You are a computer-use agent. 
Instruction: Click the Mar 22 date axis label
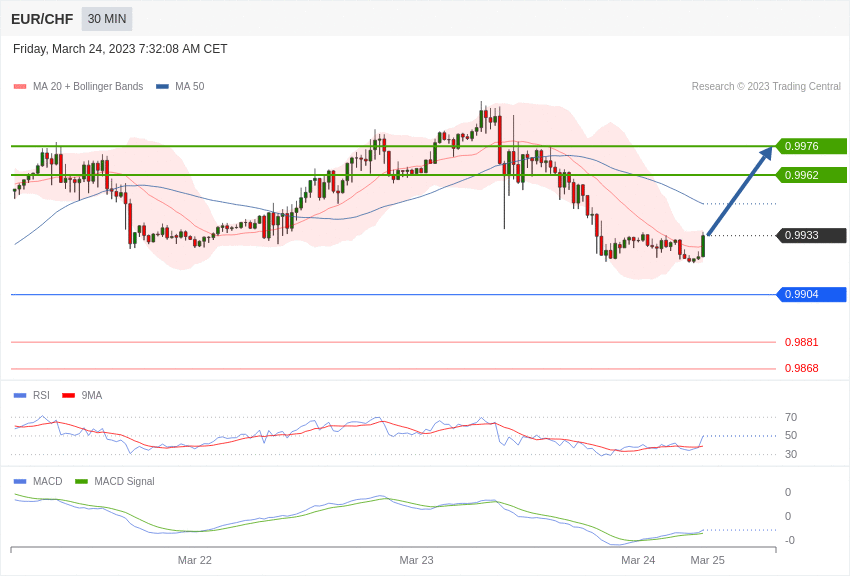[195, 560]
